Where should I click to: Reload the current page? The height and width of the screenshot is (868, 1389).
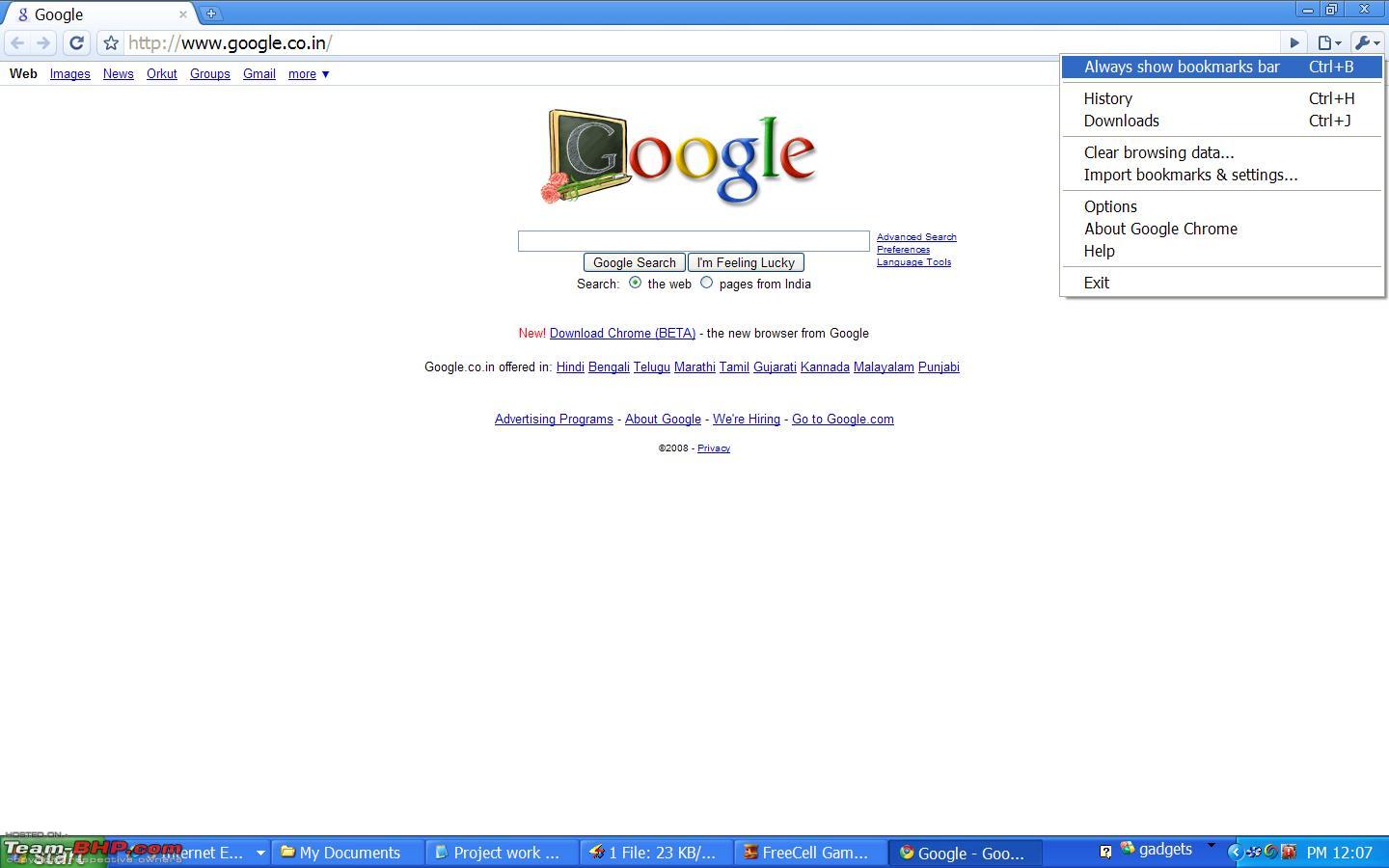pos(76,42)
